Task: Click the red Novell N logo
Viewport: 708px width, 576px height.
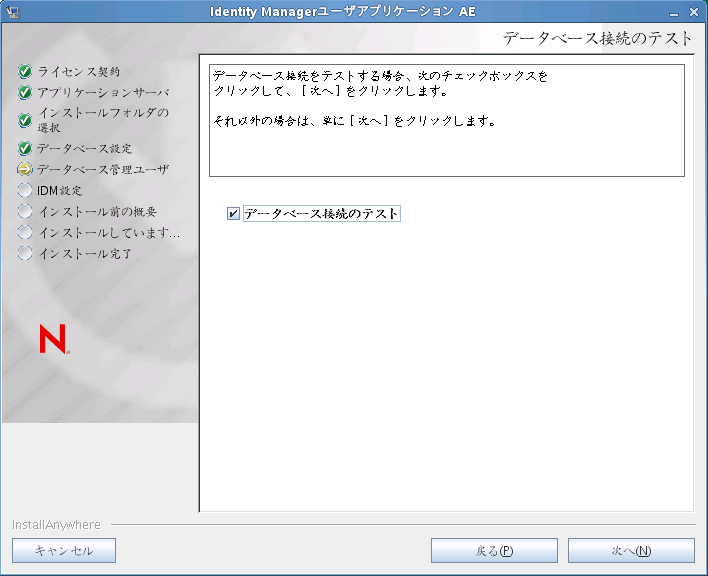Action: (x=54, y=339)
